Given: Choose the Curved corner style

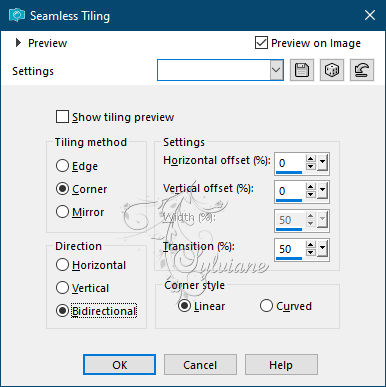Looking at the screenshot, I should click(x=266, y=306).
